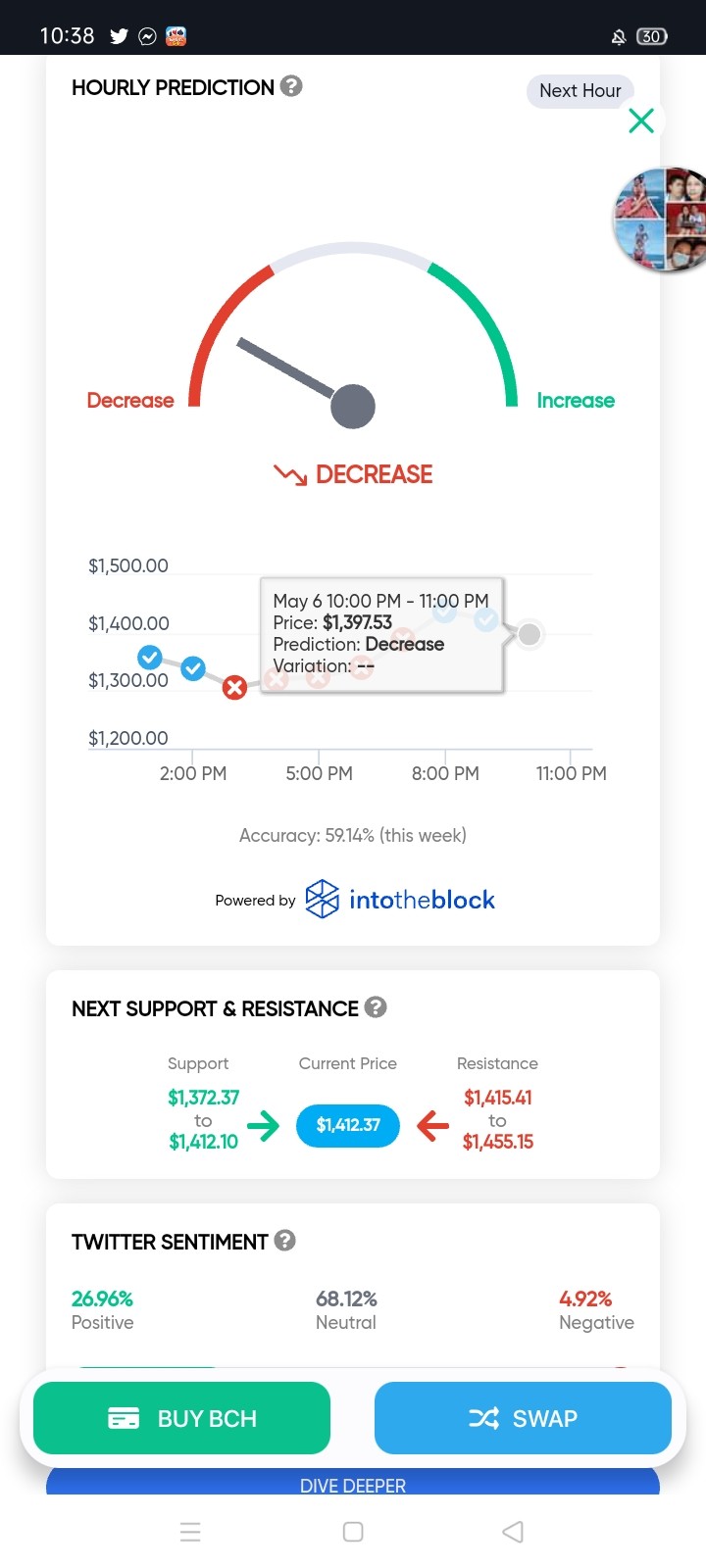Open the Hourly Prediction help icon

(291, 86)
